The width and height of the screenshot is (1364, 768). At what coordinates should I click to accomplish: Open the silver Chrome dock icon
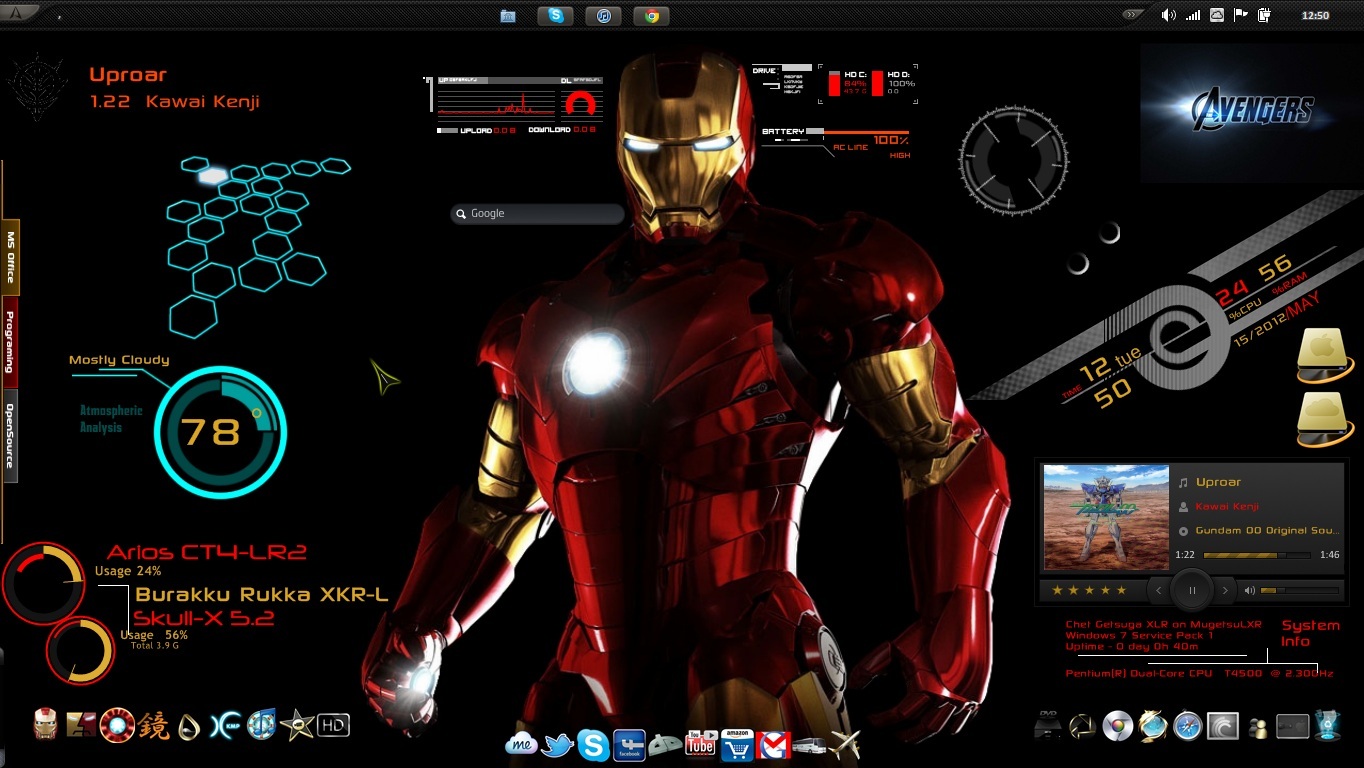(1117, 726)
